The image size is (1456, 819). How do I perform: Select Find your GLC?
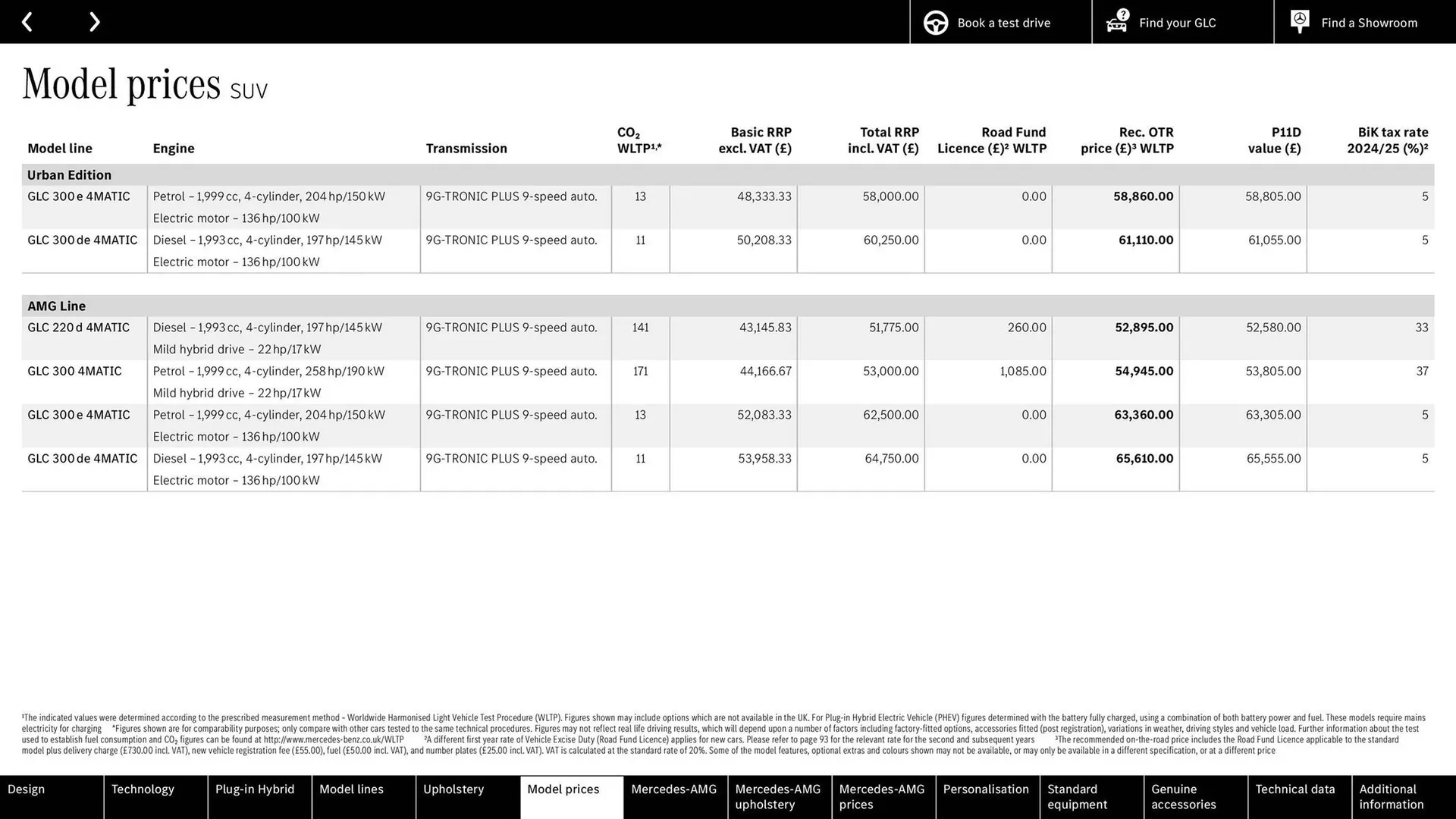coord(1177,22)
